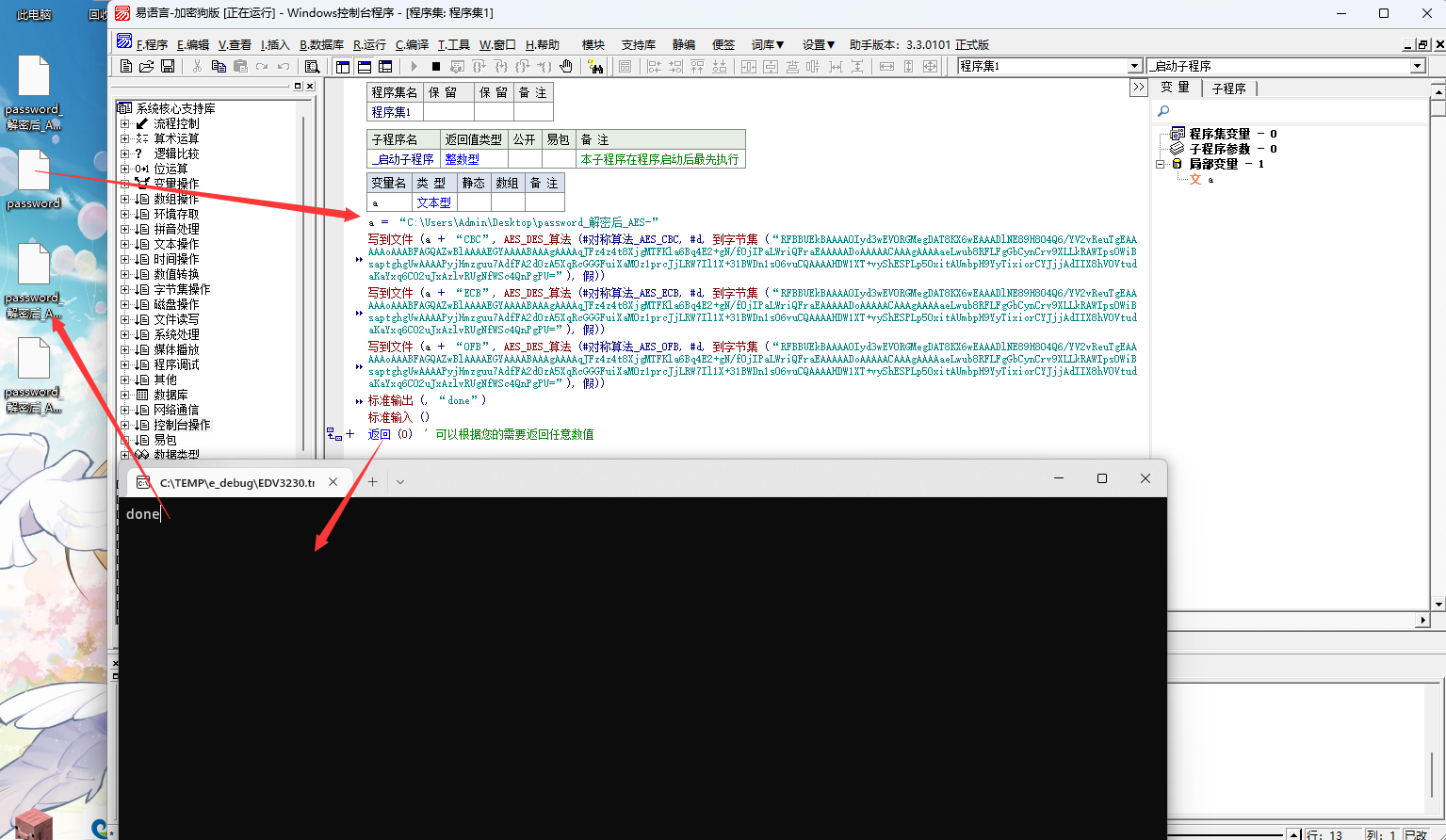1446x840 pixels.
Task: Click the Paste clipboard toolbar icon
Action: click(x=240, y=66)
